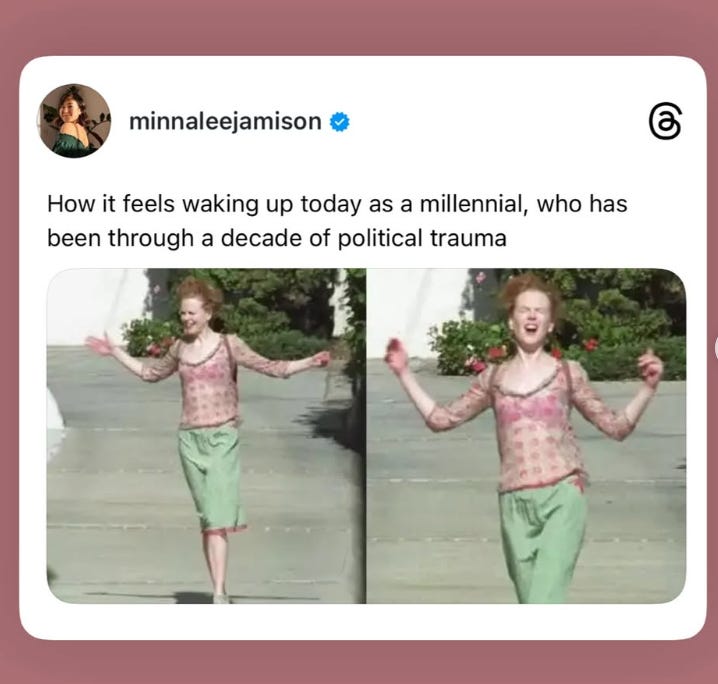Click empty white area below the photos
The height and width of the screenshot is (684, 718).
362,621
